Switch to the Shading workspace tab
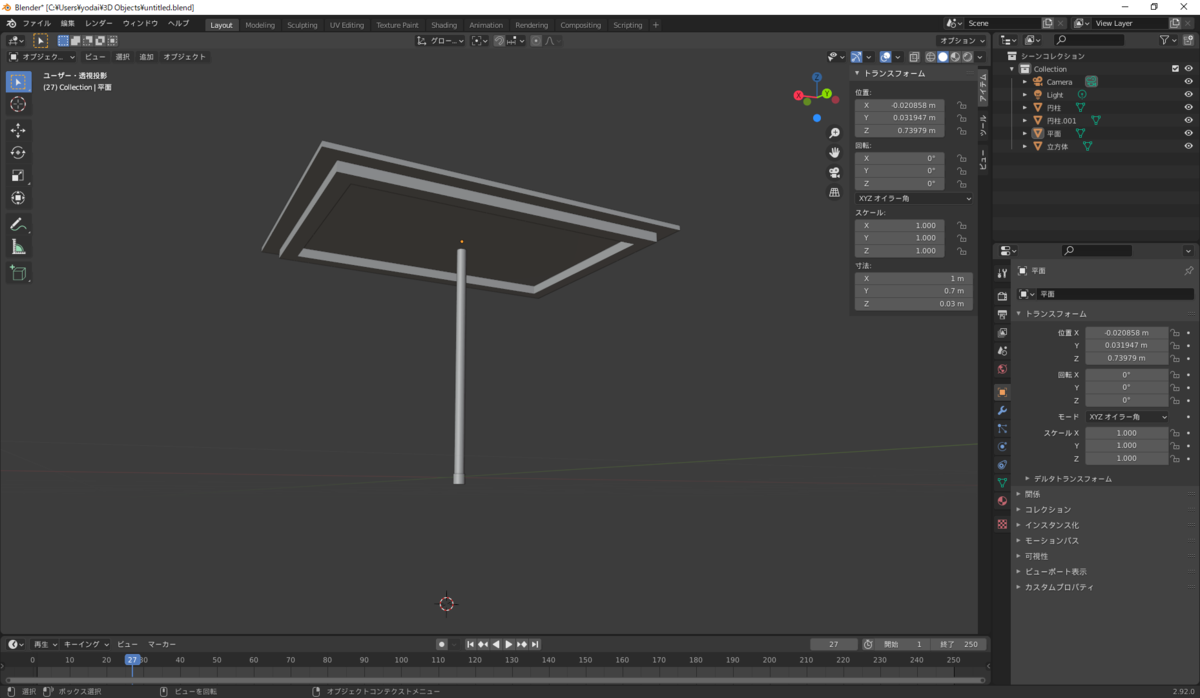This screenshot has width=1200, height=698. coord(444,25)
